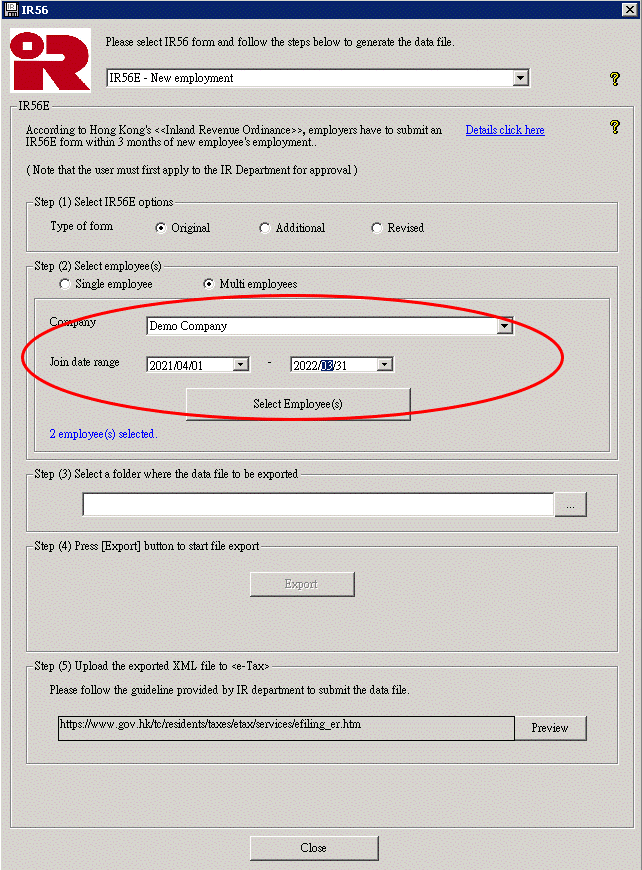The width and height of the screenshot is (642, 870).
Task: Click the top help question mark icon
Action: click(615, 79)
